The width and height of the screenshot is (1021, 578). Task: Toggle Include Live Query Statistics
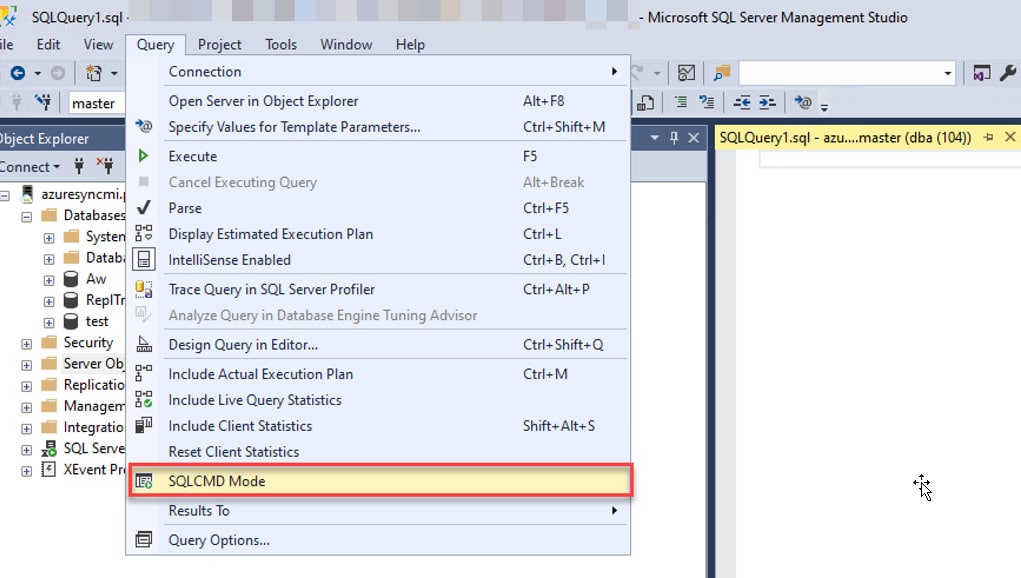coord(378,400)
